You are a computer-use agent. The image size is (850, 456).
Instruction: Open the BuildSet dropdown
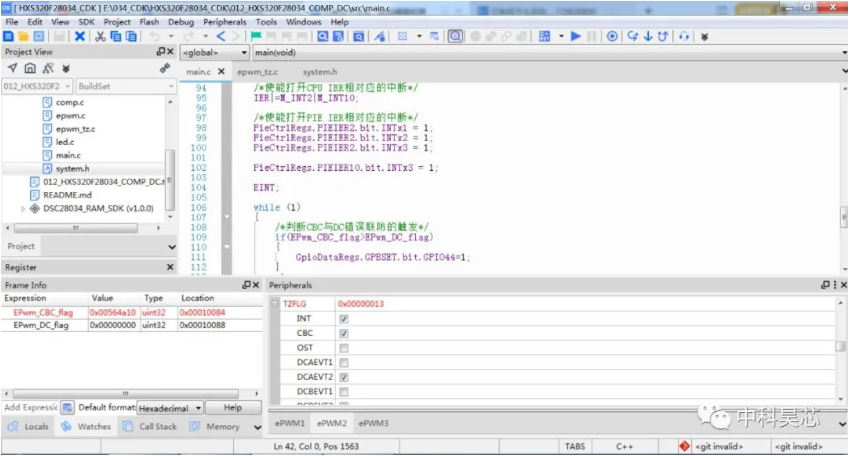(126, 86)
